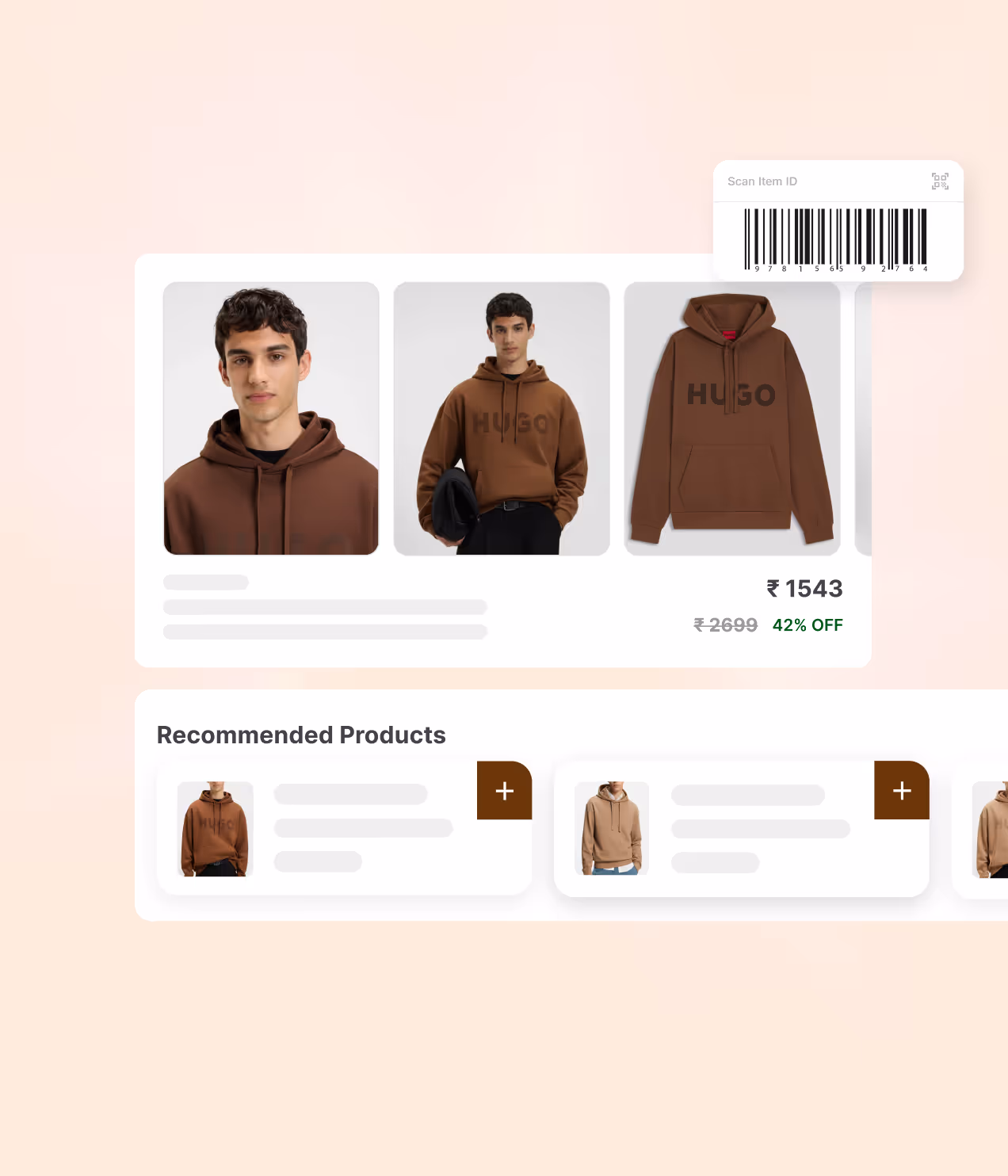Click the ₹ 1543 price
The height and width of the screenshot is (1176, 1008).
[x=804, y=589]
